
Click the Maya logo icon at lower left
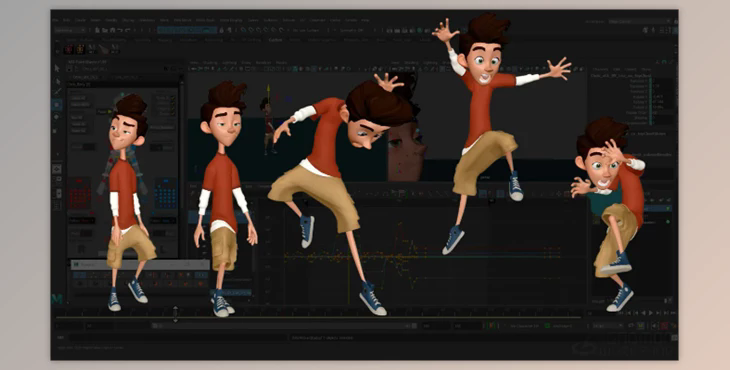[57, 299]
